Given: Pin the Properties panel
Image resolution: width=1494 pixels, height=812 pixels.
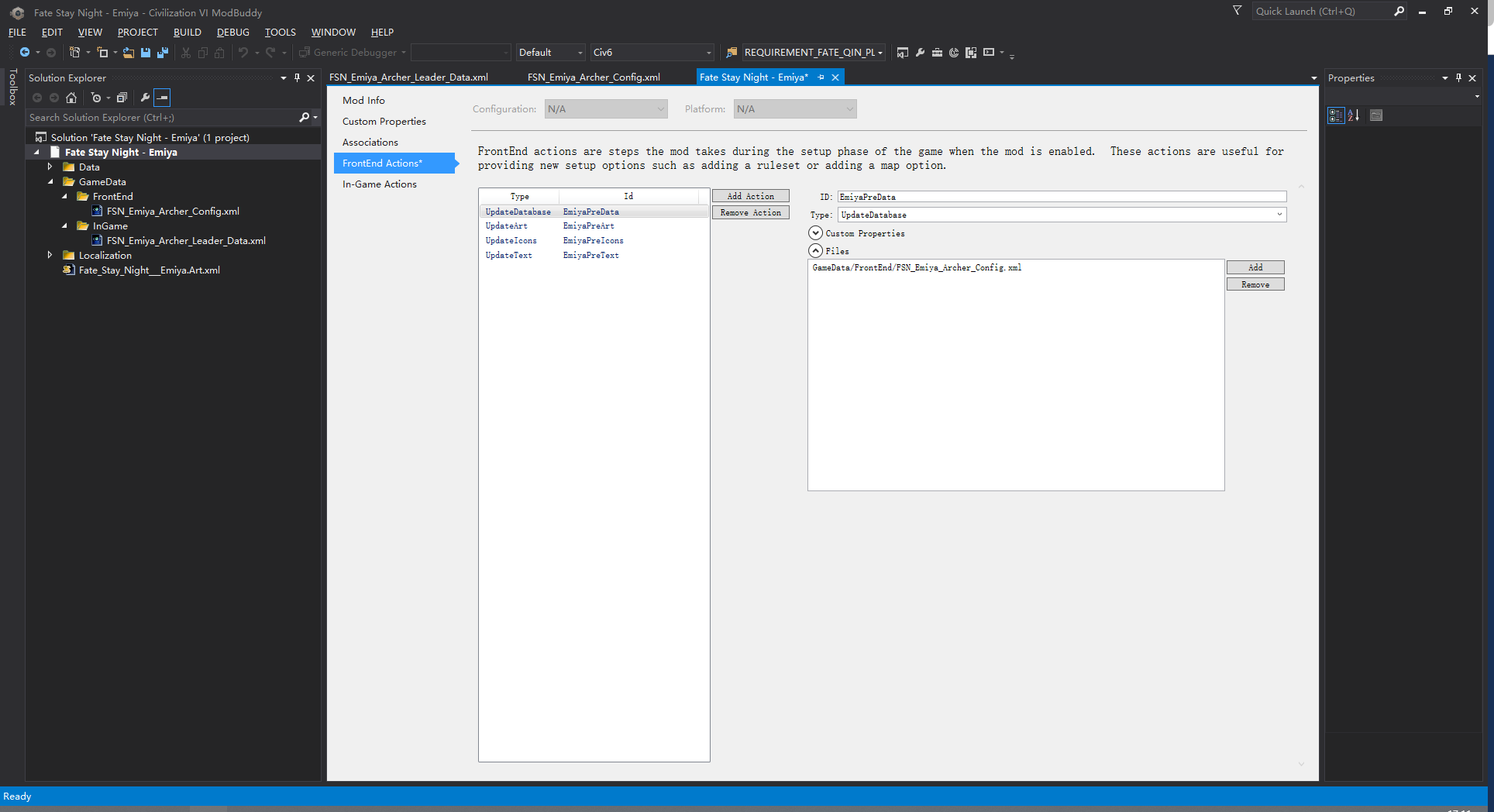Looking at the screenshot, I should [1458, 78].
